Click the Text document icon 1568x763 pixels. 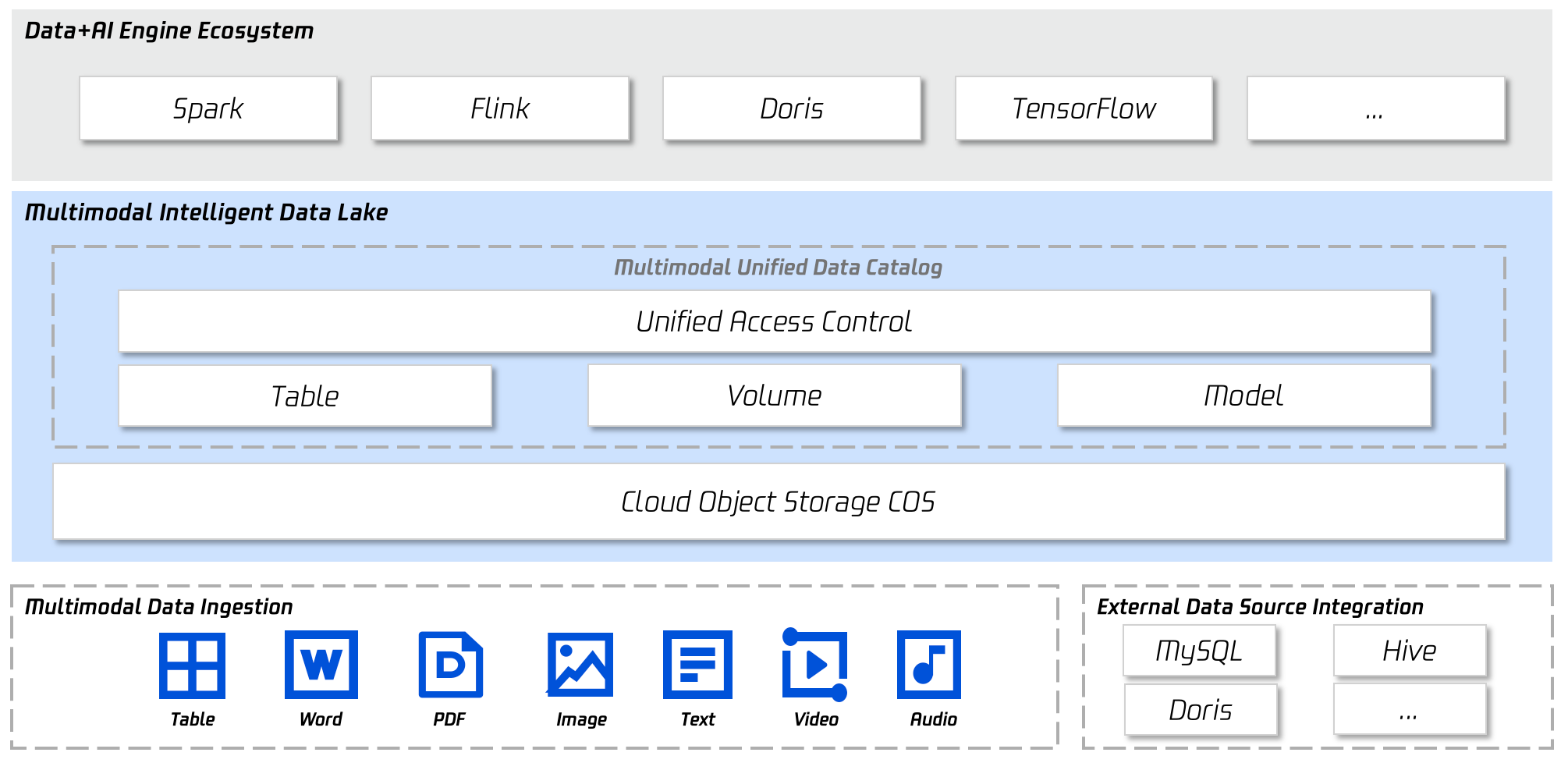(697, 665)
